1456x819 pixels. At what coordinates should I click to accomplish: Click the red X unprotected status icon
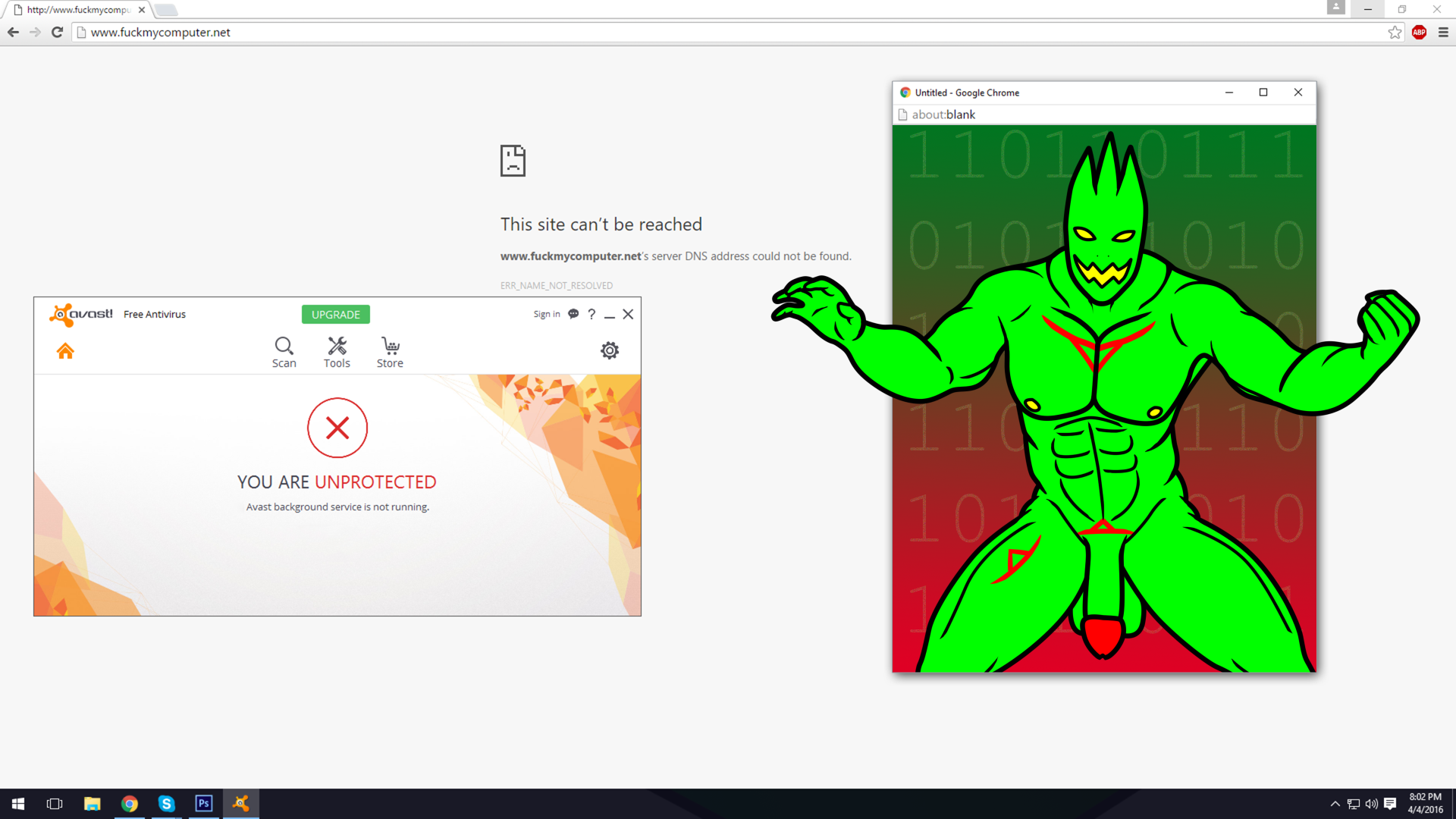pyautogui.click(x=337, y=428)
